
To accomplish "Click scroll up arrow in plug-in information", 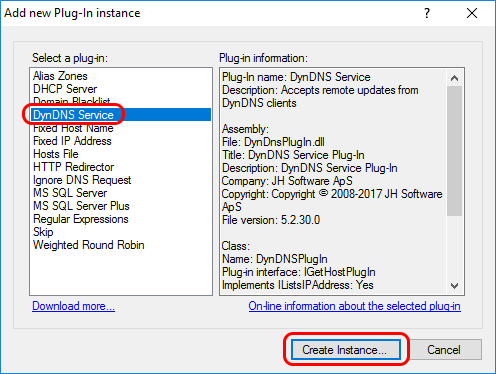I will click(x=454, y=78).
